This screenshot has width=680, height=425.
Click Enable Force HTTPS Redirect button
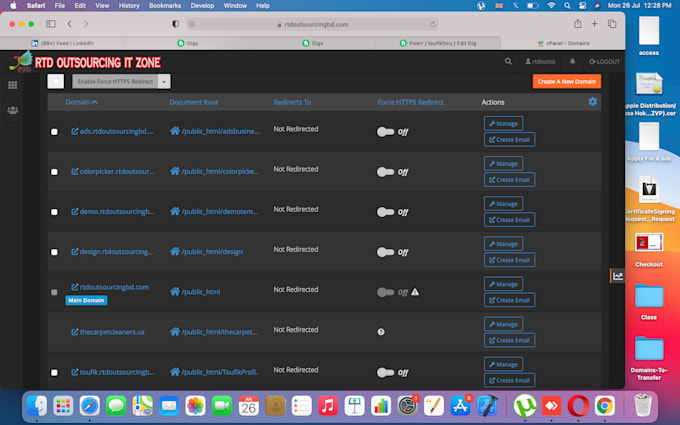tap(115, 82)
